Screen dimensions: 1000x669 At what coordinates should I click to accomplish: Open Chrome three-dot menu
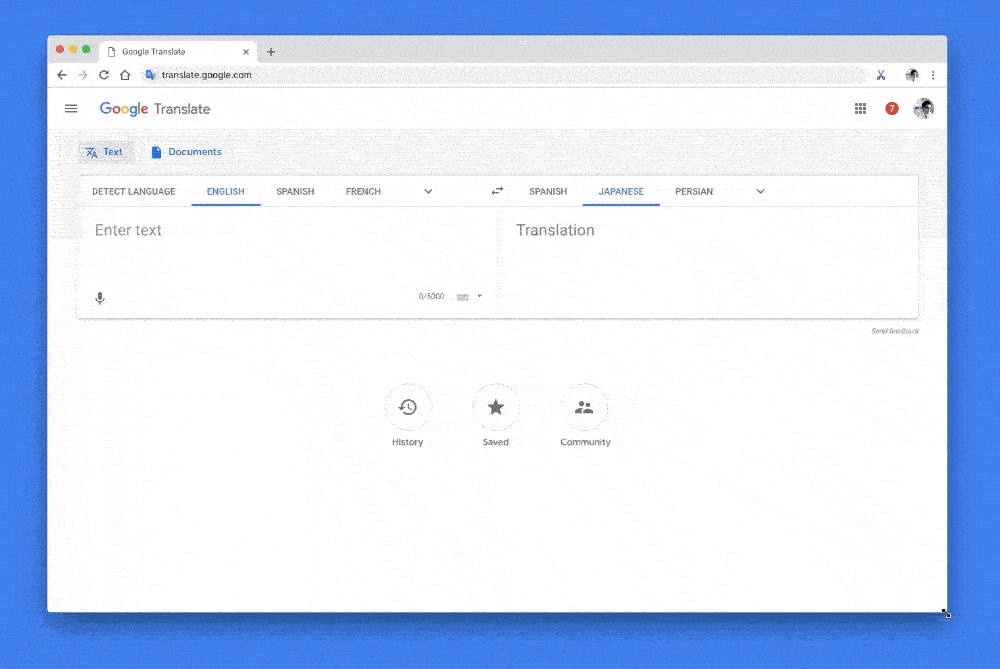(x=933, y=75)
